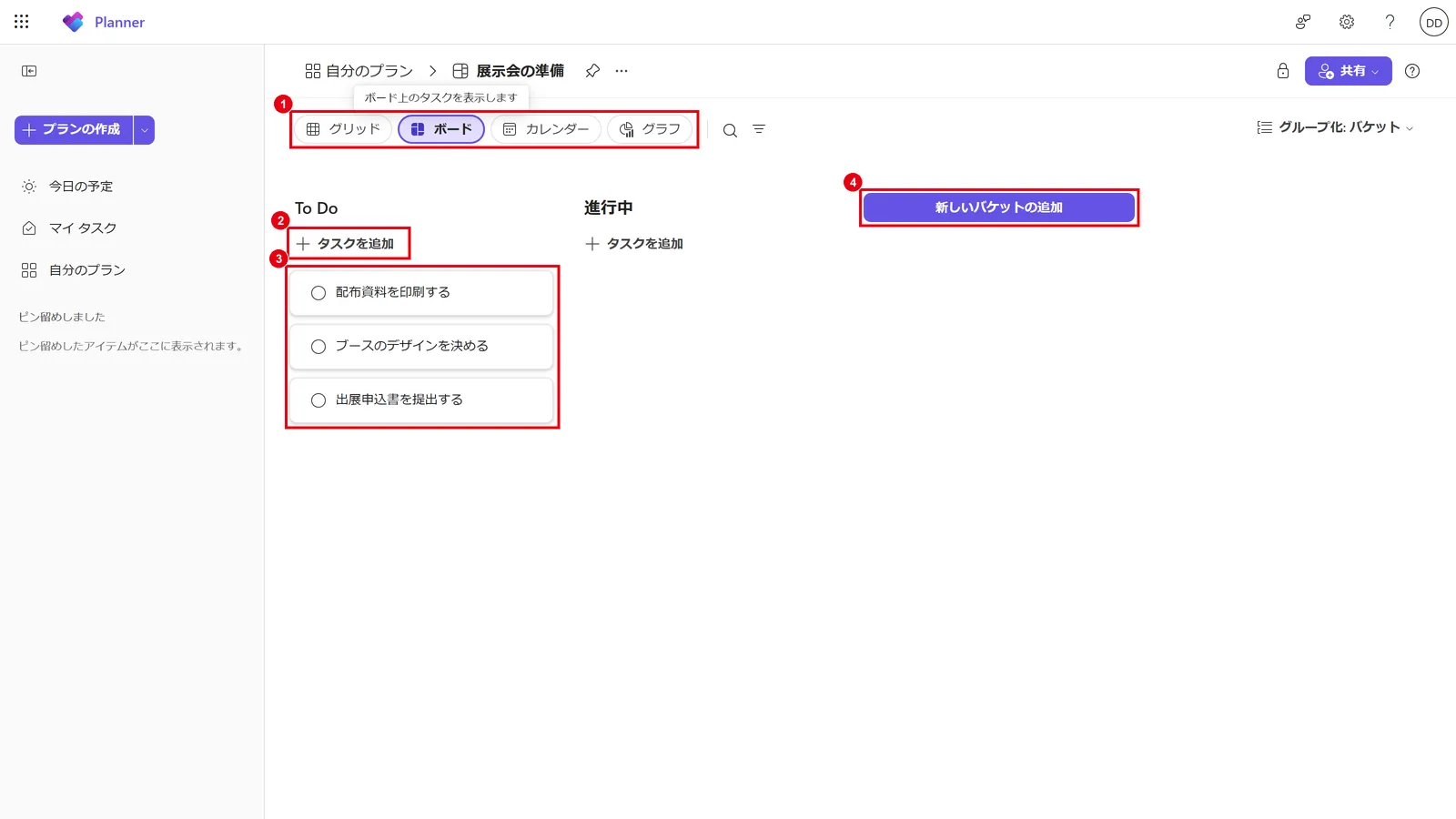This screenshot has width=1456, height=819.
Task: Switch to カレンダー view tab
Action: [x=546, y=129]
